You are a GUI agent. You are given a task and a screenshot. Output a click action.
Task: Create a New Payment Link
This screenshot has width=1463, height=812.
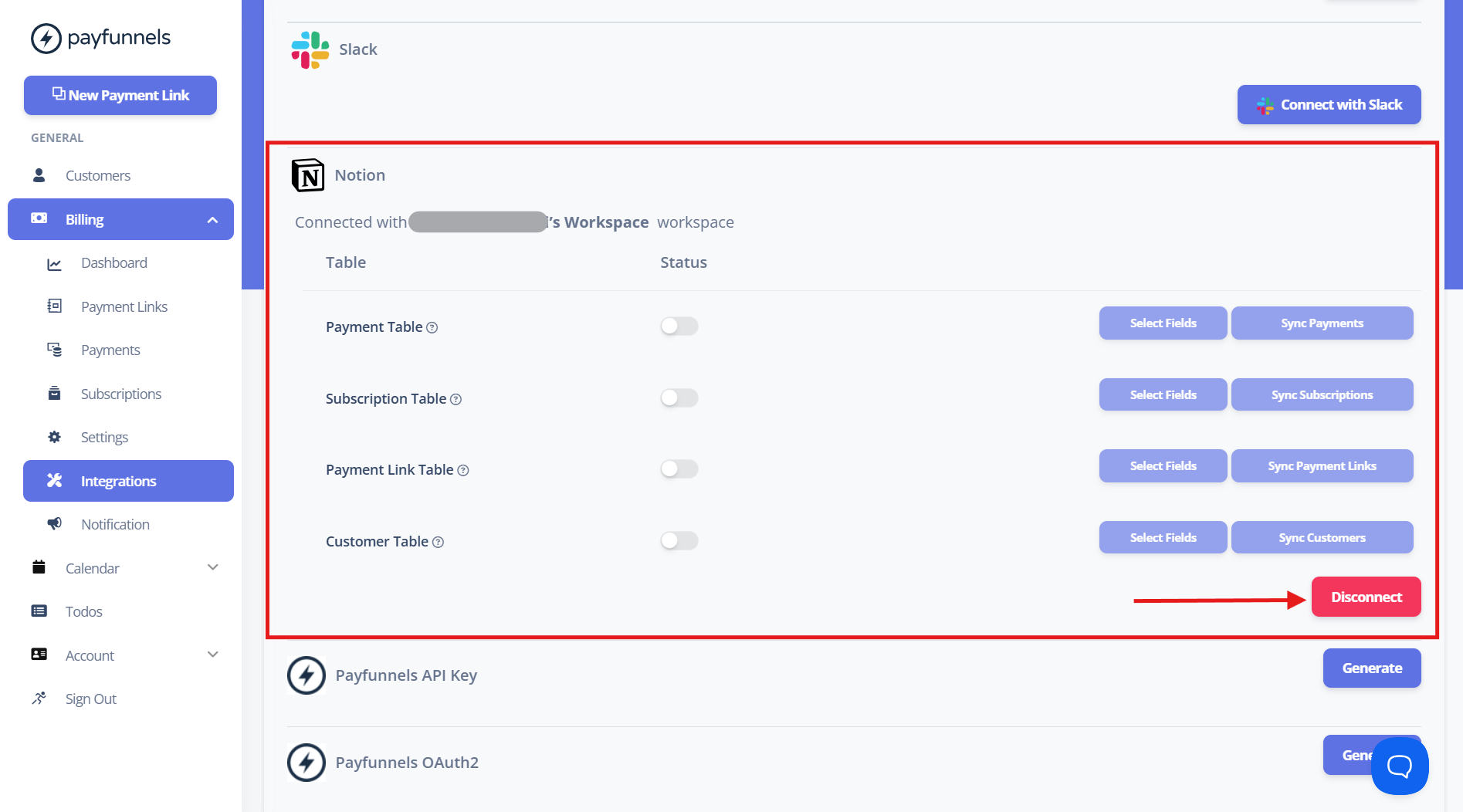[120, 95]
